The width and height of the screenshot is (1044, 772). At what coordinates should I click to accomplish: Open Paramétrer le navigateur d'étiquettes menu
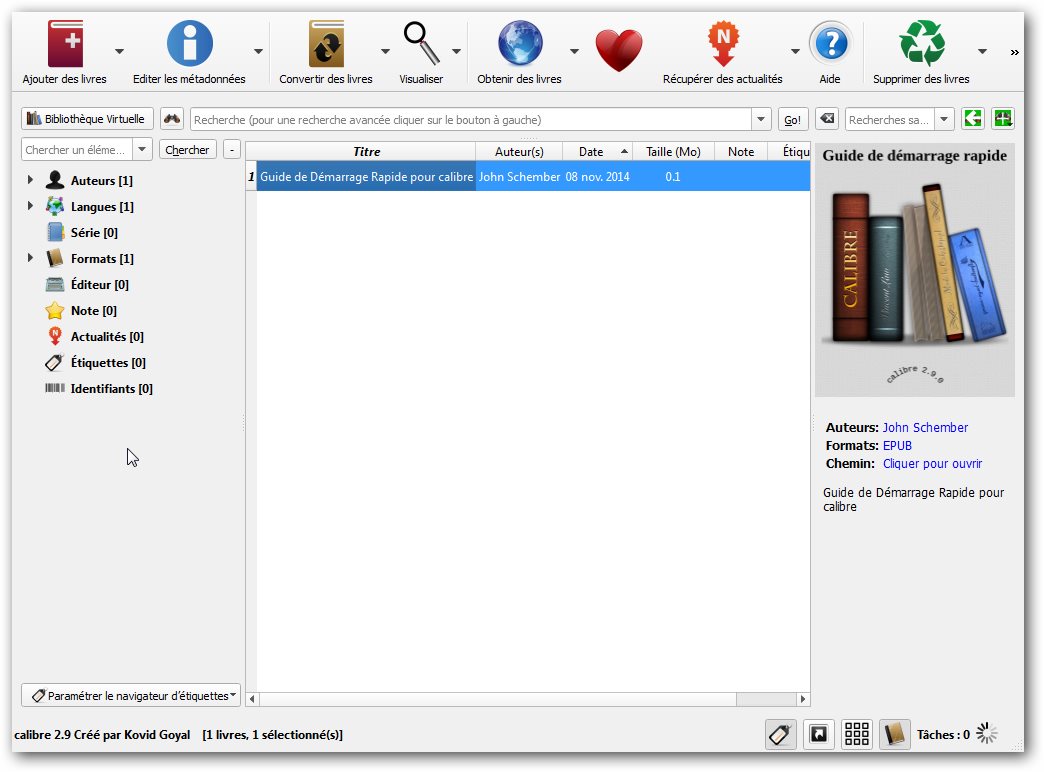pyautogui.click(x=131, y=695)
